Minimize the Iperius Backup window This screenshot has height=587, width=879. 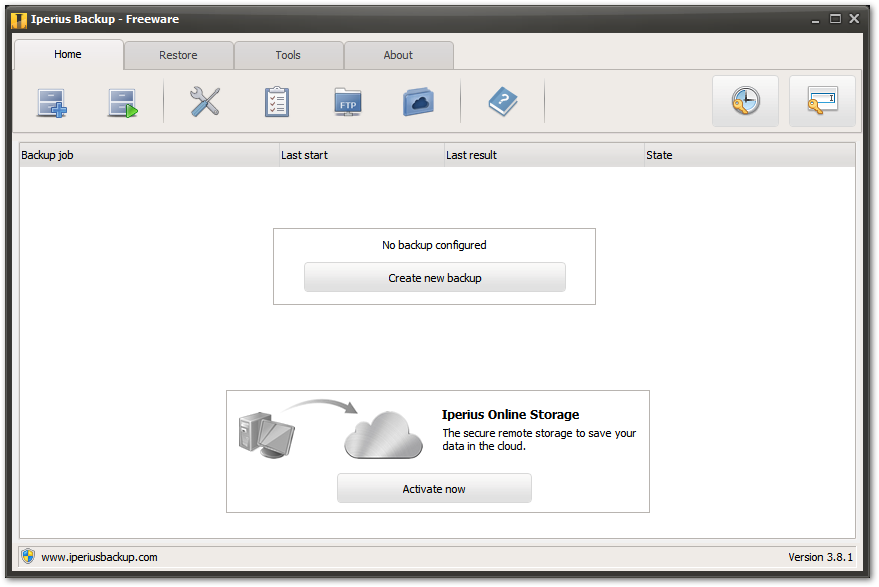[815, 20]
